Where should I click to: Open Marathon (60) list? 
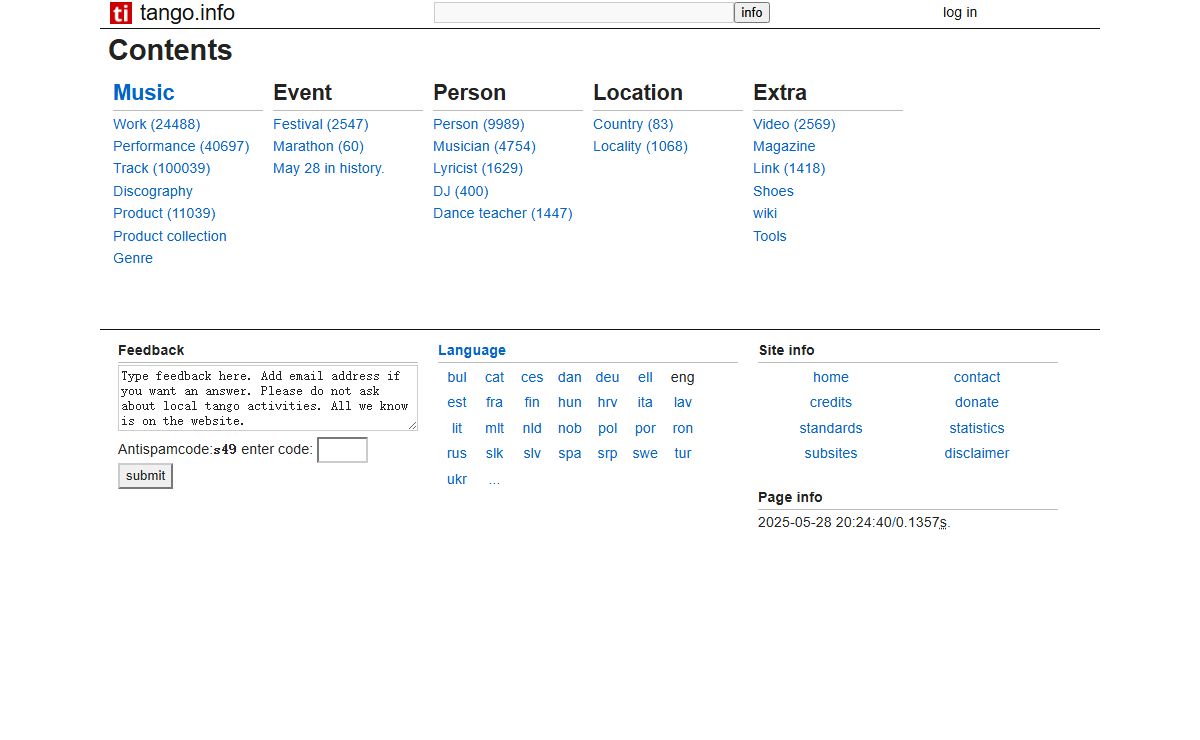(318, 146)
